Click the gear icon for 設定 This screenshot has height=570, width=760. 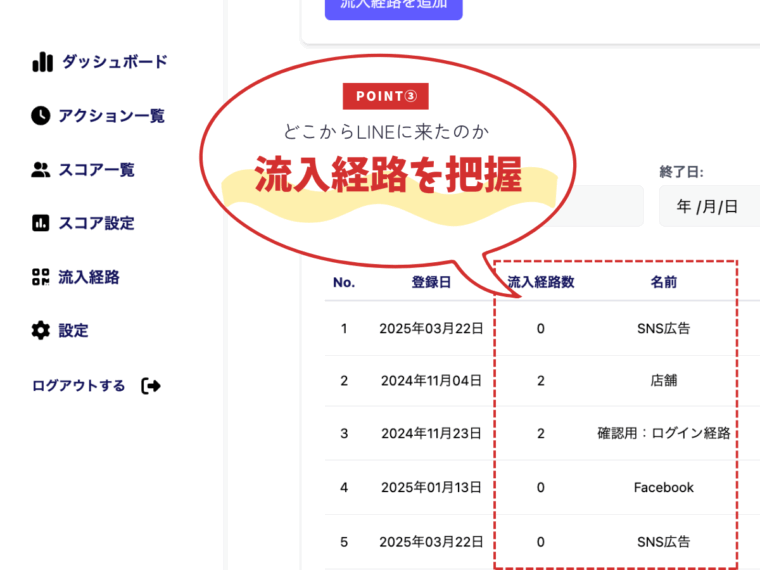pyautogui.click(x=41, y=331)
